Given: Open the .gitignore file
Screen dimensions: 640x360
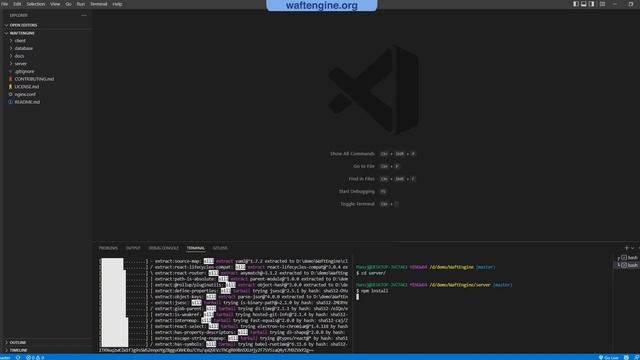Looking at the screenshot, I should click(x=24, y=71).
